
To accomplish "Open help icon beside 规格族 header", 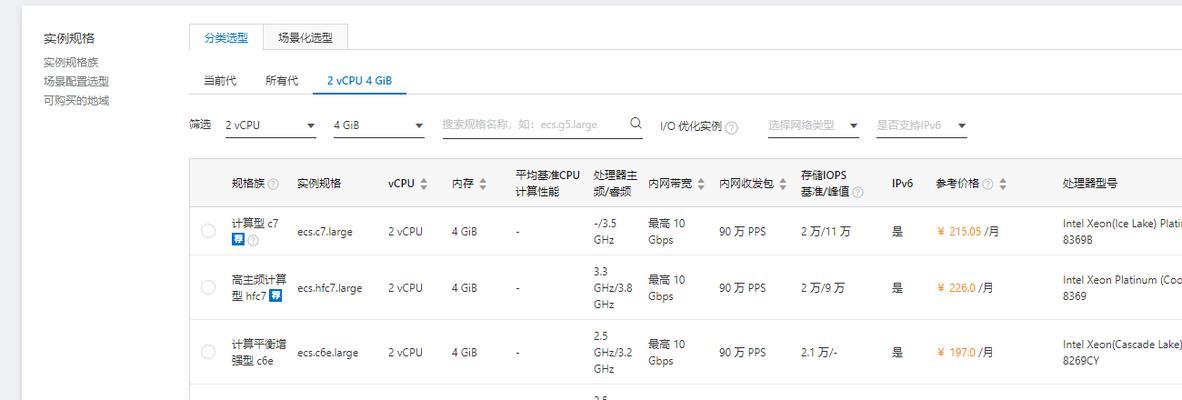I will [x=273, y=184].
